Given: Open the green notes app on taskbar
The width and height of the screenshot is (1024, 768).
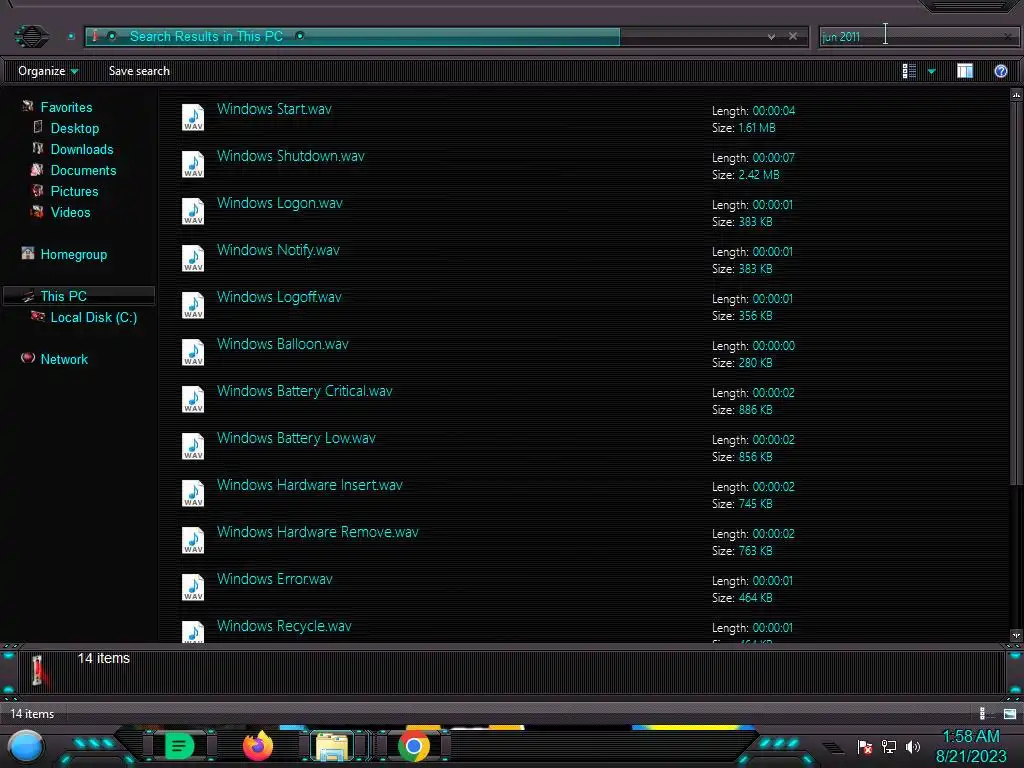Looking at the screenshot, I should point(179,746).
